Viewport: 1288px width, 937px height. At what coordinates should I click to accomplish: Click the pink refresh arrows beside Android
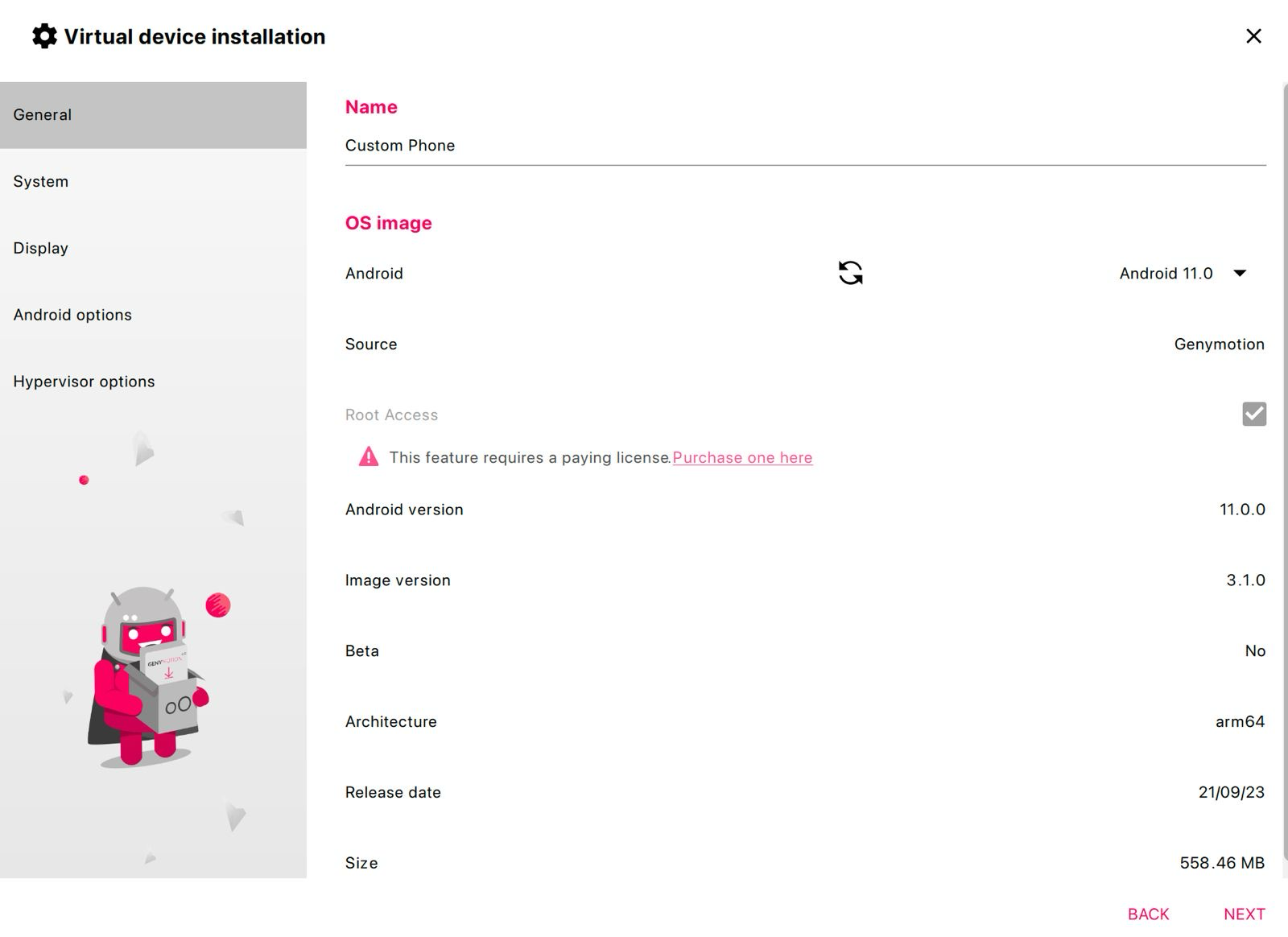tap(851, 273)
